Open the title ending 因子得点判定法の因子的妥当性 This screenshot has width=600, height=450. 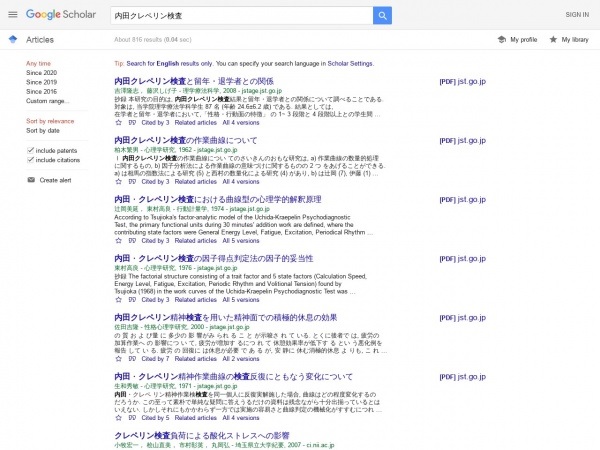(x=214, y=258)
